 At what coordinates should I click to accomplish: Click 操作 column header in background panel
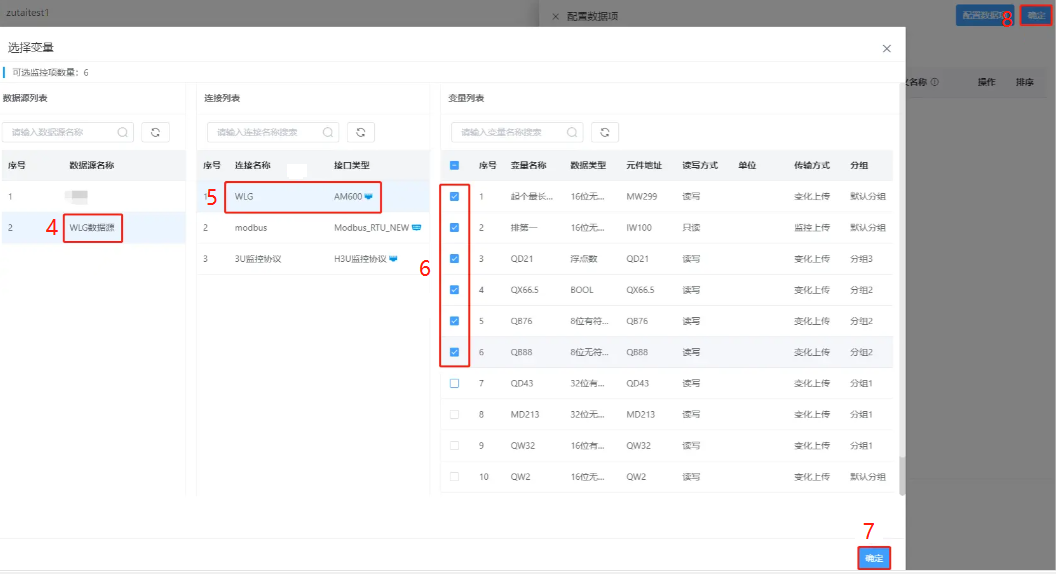point(987,82)
